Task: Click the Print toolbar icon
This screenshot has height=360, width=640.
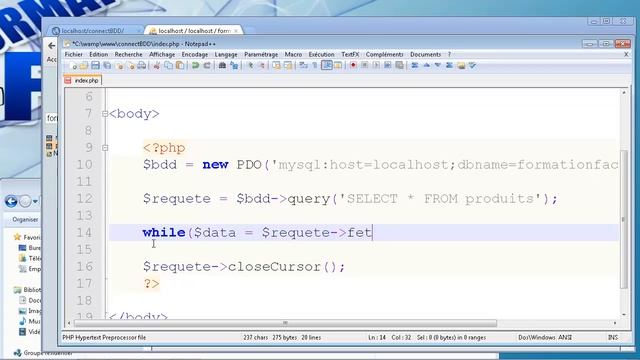Action: [x=141, y=65]
